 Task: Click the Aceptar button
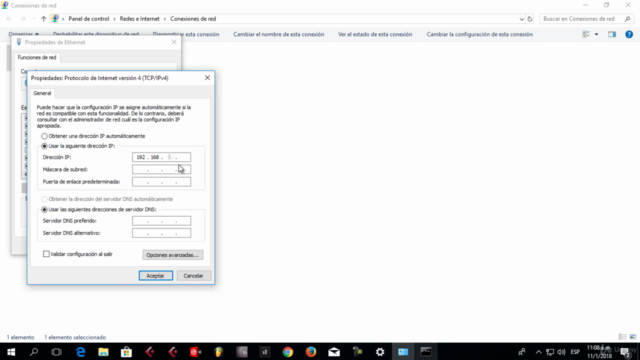156,276
